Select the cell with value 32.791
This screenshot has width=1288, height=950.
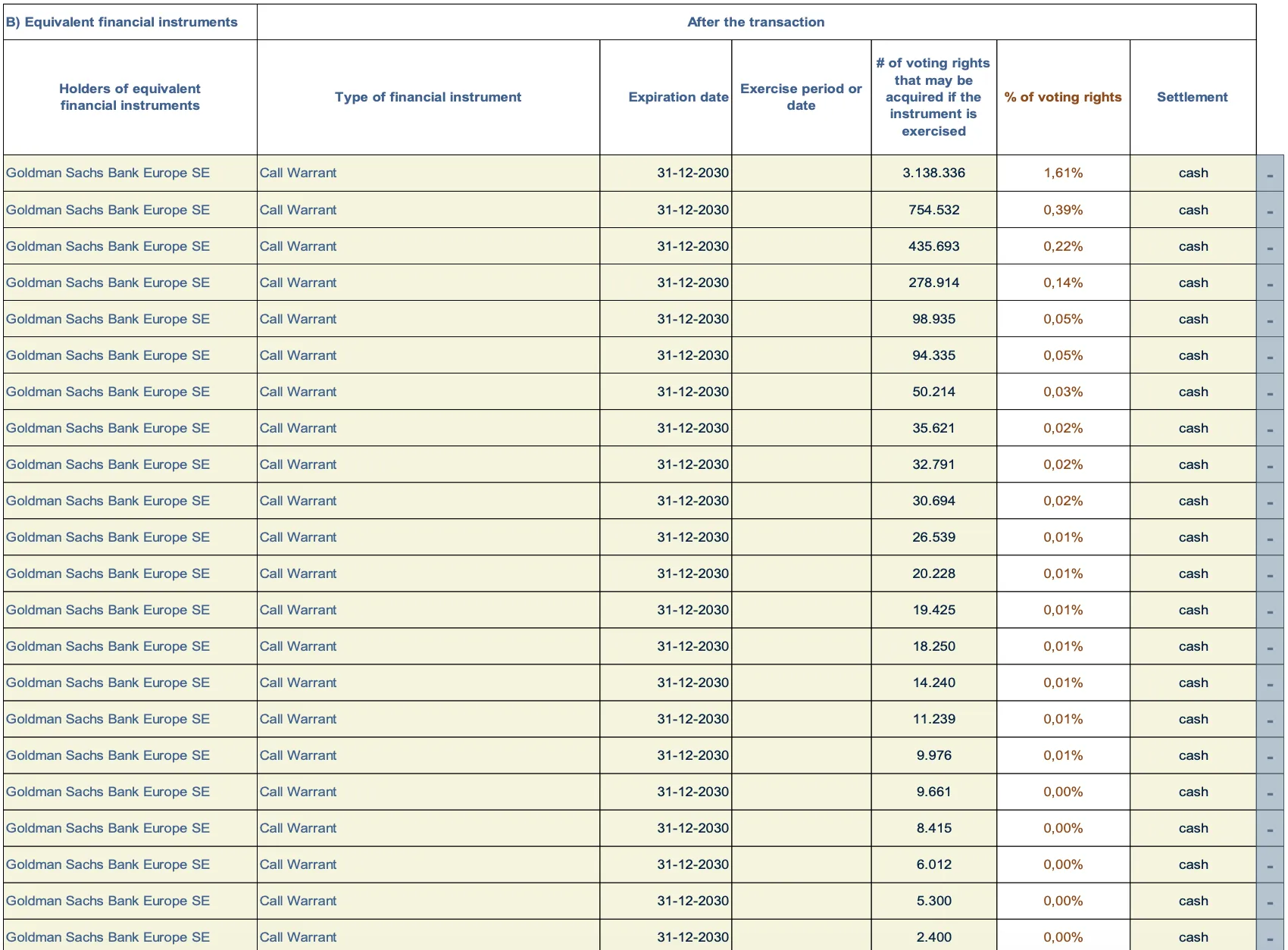[934, 464]
